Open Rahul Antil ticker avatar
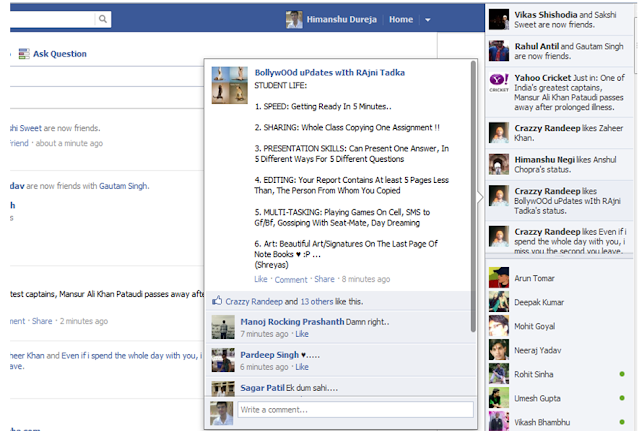The width and height of the screenshot is (640, 437). pos(499,51)
